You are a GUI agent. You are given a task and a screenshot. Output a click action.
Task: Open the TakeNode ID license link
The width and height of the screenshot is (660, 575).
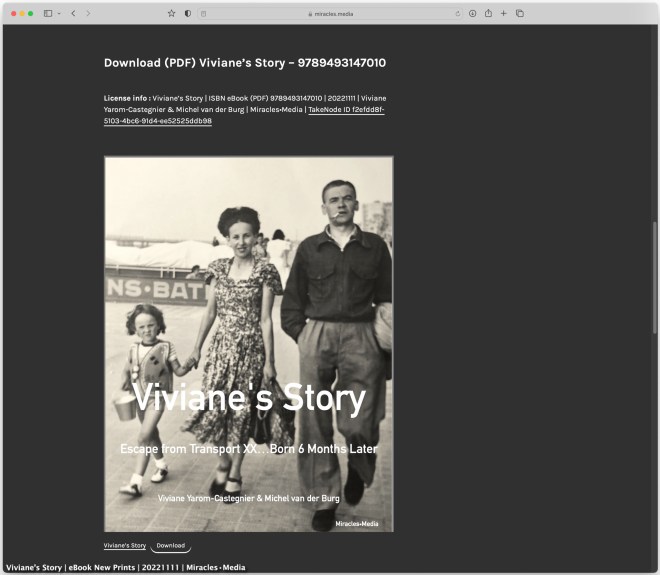(345, 110)
